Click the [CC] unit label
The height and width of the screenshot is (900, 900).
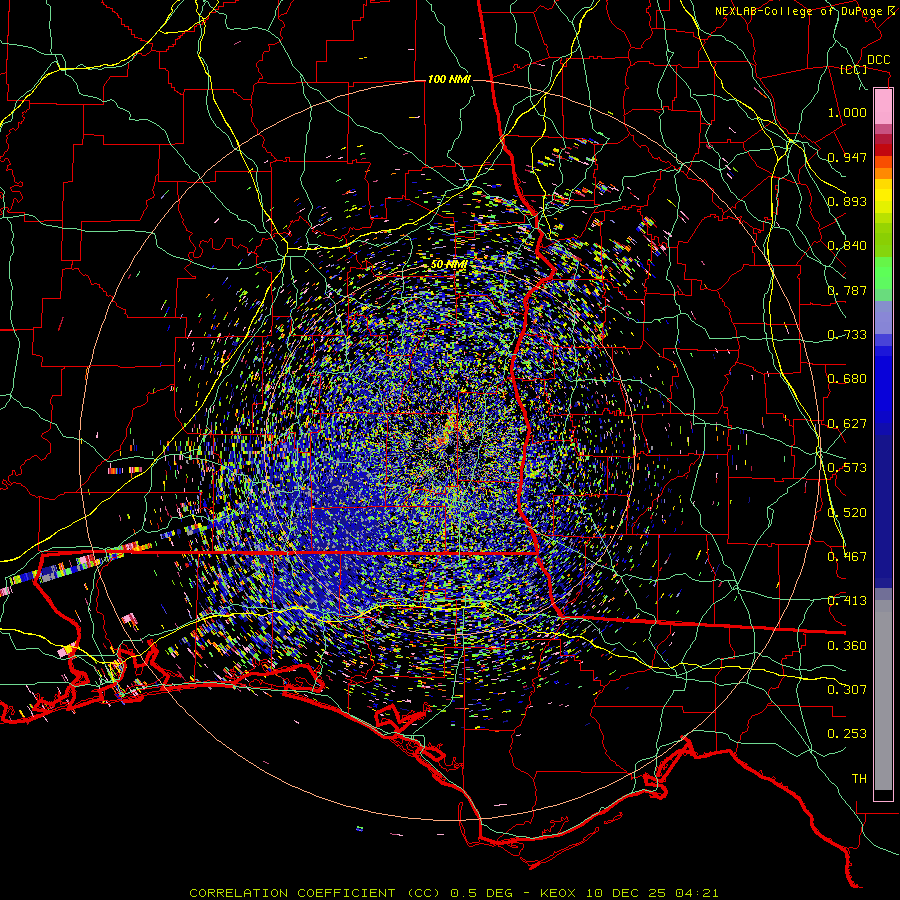click(854, 69)
